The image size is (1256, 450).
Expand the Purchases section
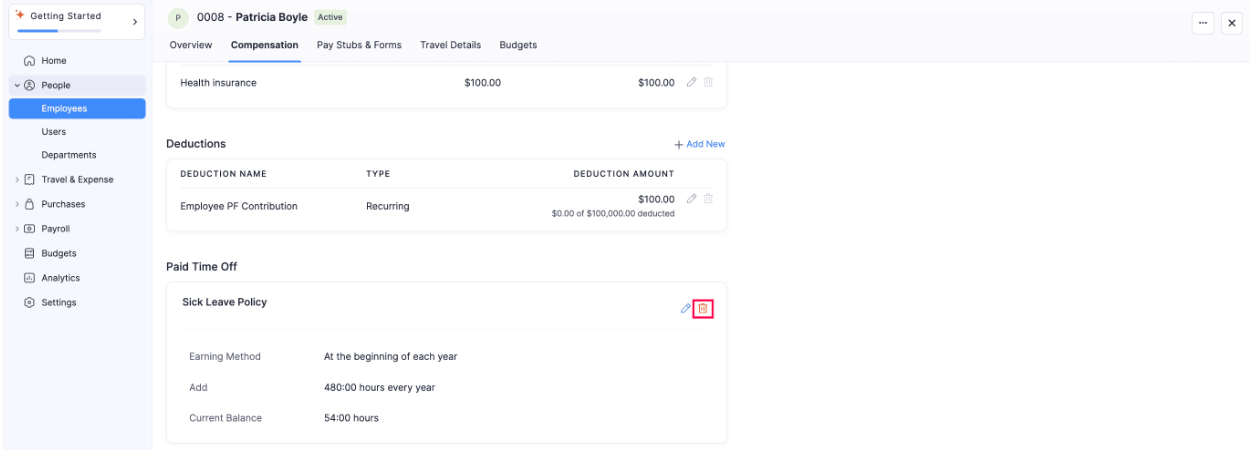[17, 204]
